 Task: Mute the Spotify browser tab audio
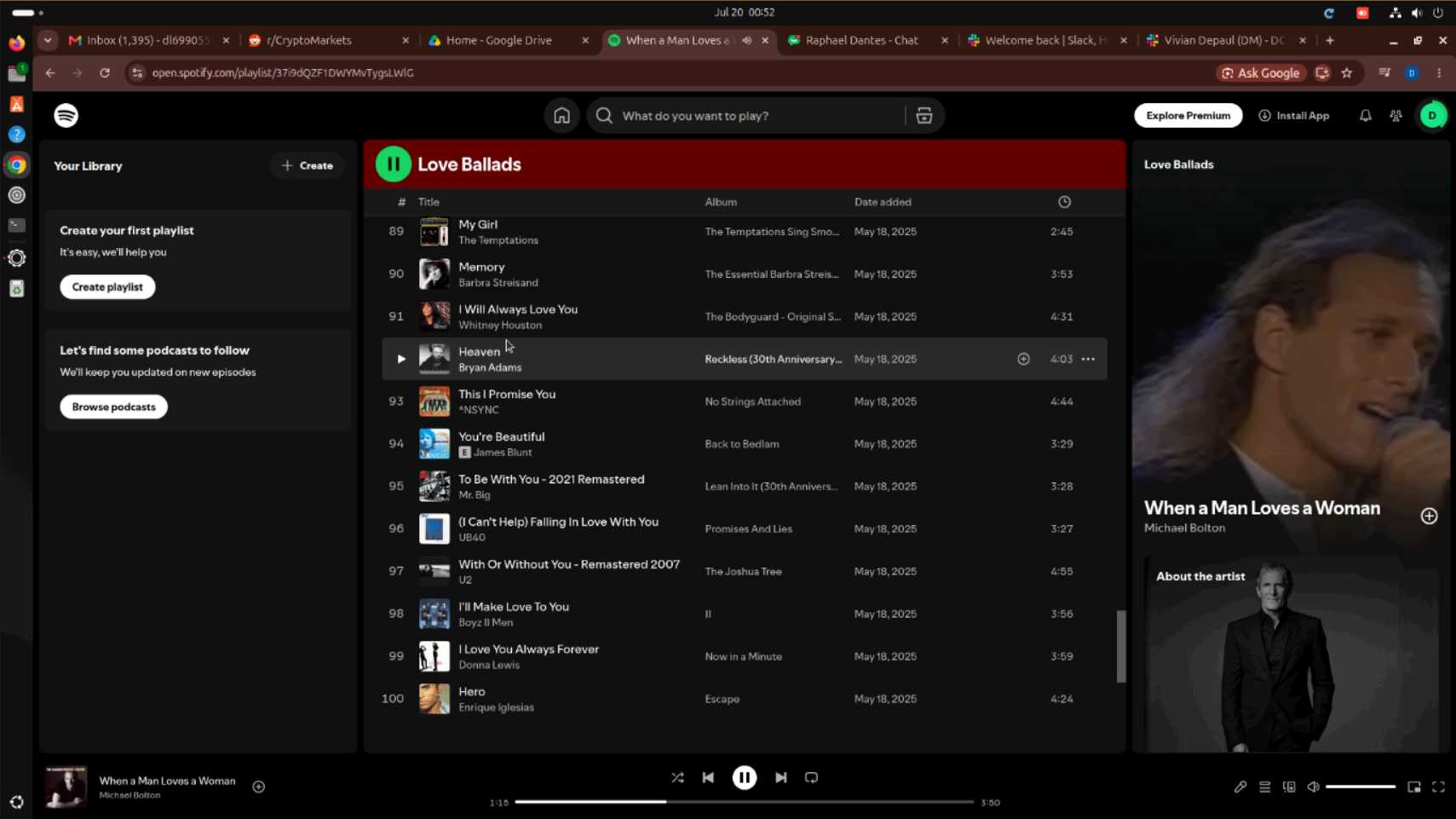[x=746, y=40]
